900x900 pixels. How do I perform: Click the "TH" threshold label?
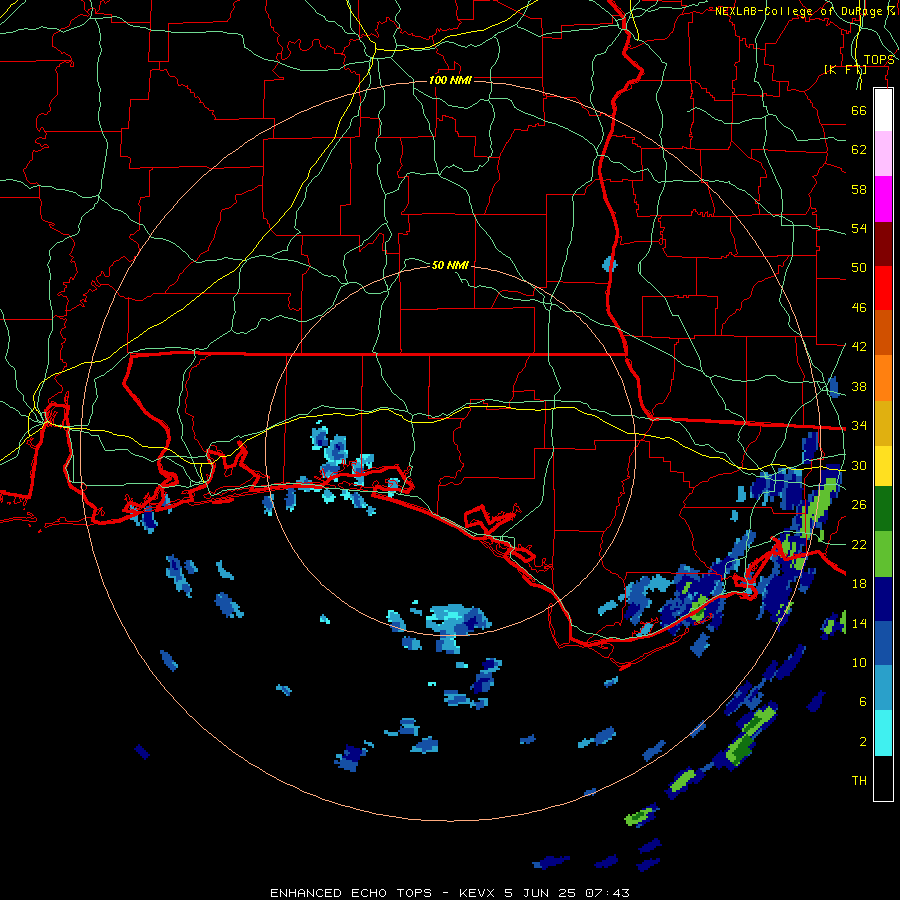(859, 781)
